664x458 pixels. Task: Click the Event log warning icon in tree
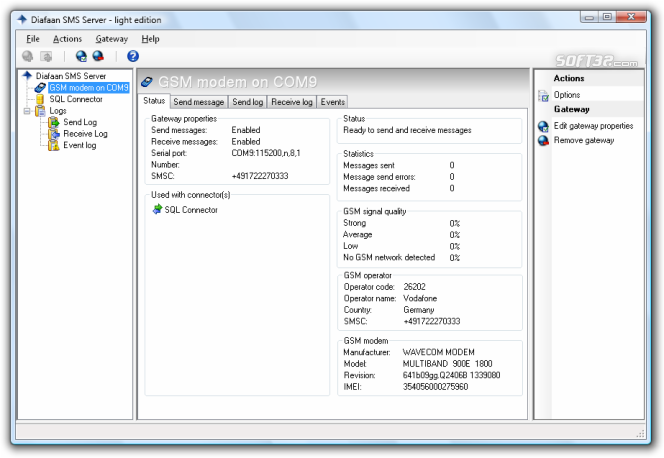54,145
